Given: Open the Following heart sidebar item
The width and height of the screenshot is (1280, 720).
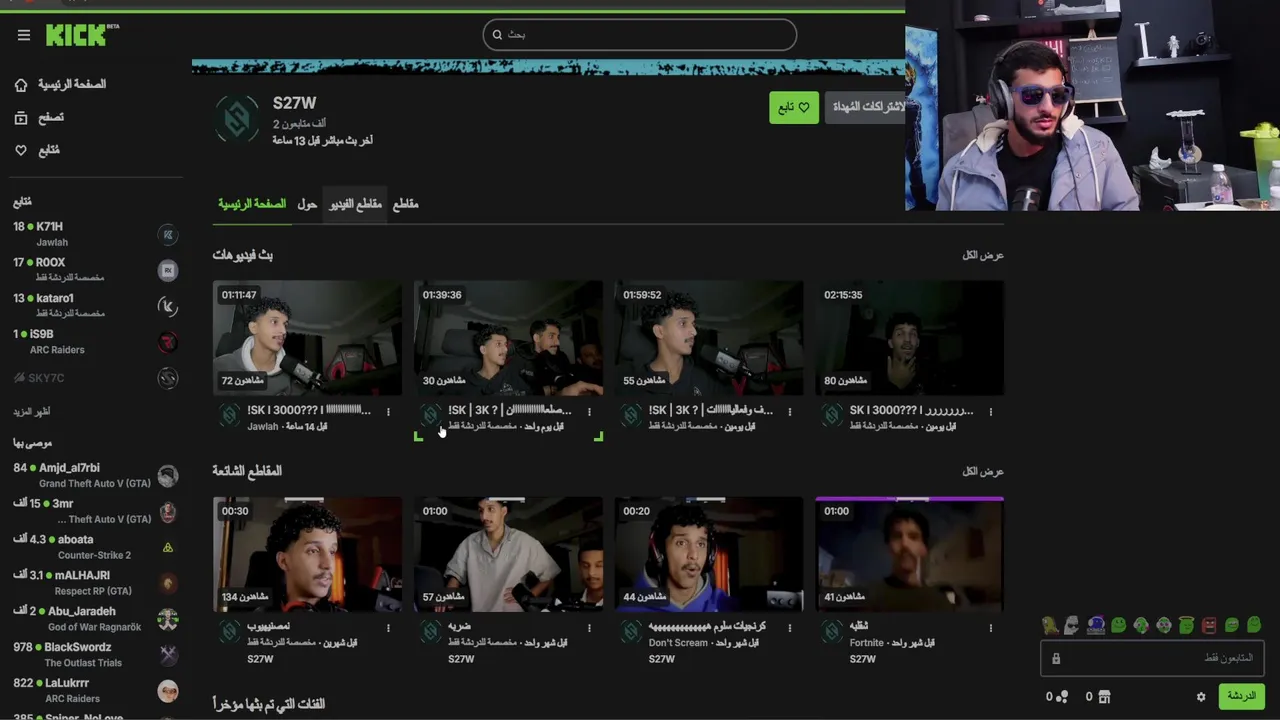Looking at the screenshot, I should click(x=37, y=151).
